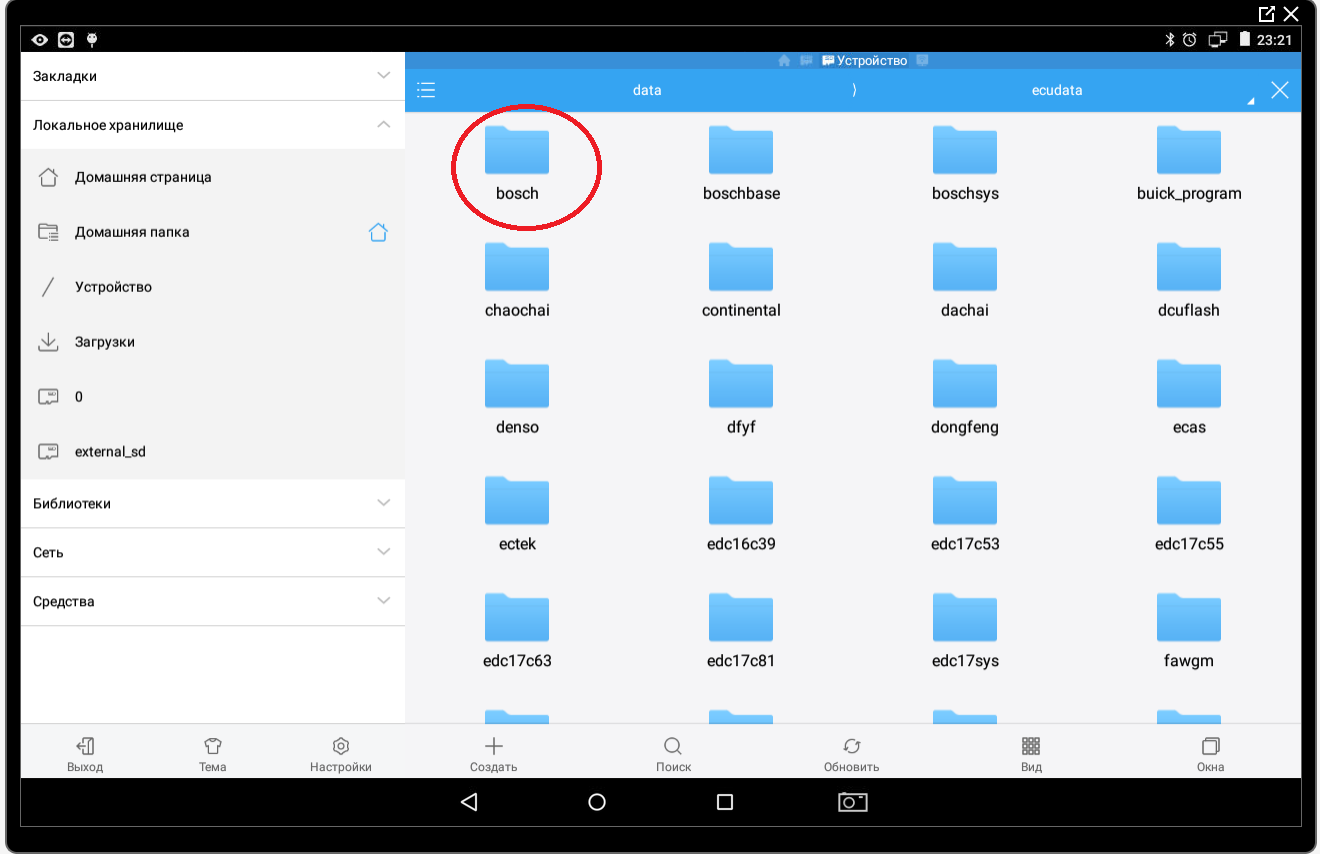Image resolution: width=1320 pixels, height=854 pixels.
Task: Tap the Устройство window tab at top
Action: (x=865, y=61)
